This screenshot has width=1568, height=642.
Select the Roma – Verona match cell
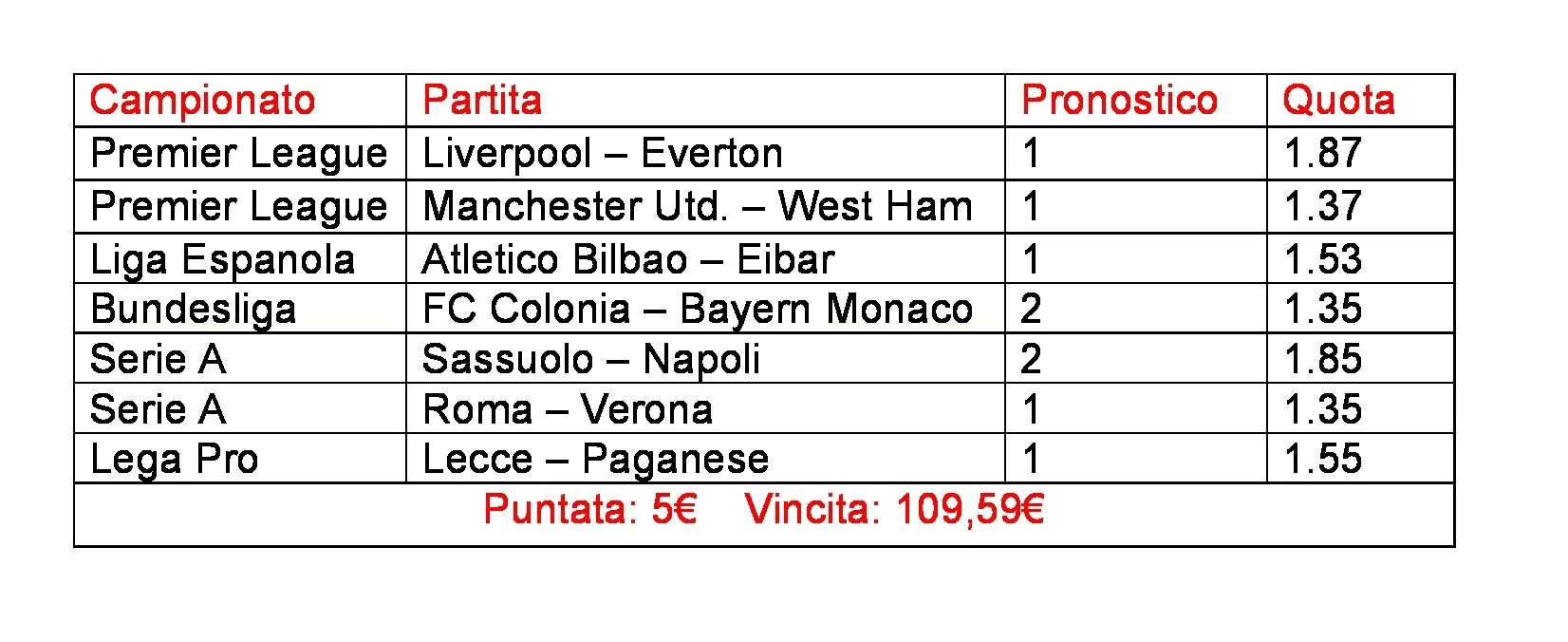click(568, 409)
